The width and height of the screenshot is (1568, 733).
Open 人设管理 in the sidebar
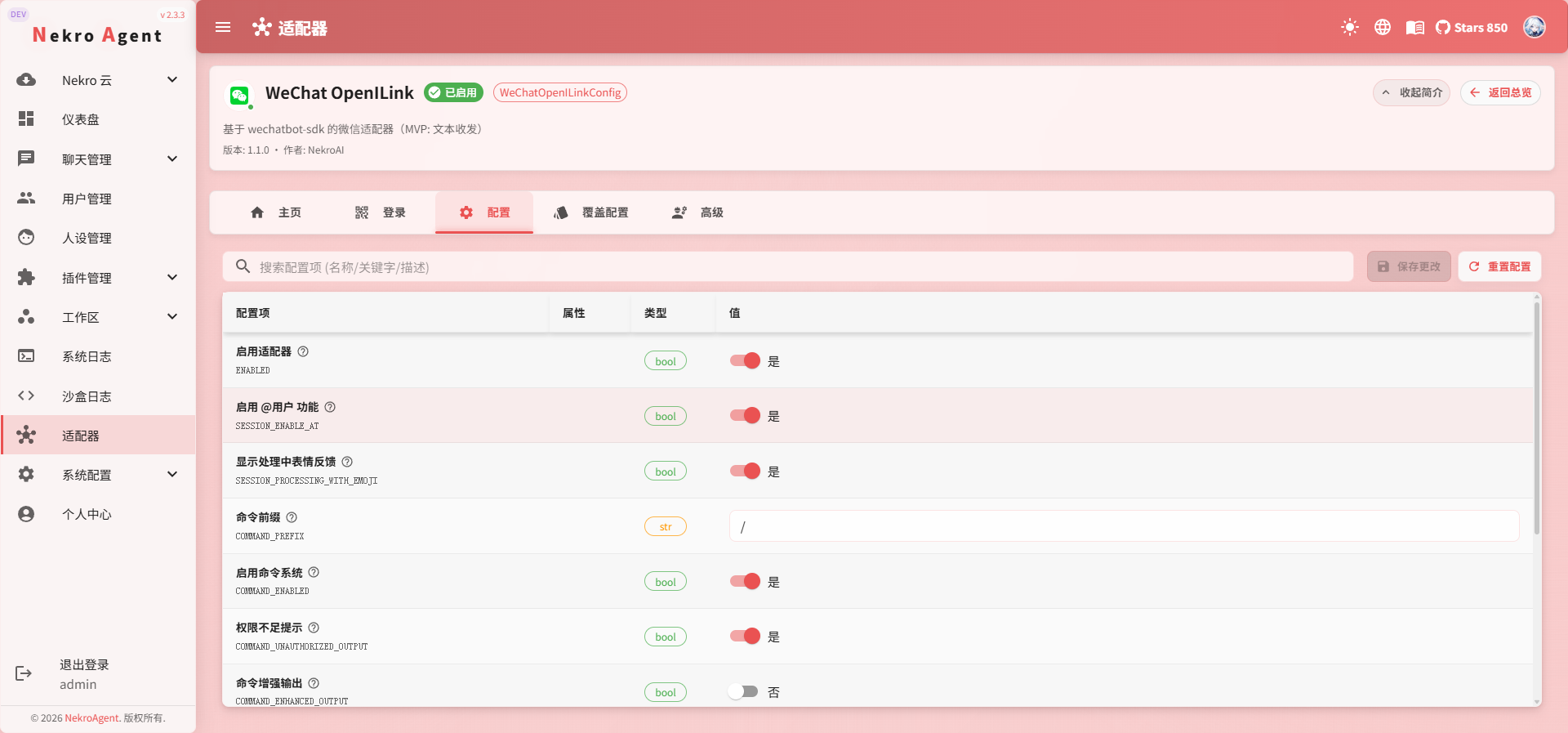click(x=98, y=238)
